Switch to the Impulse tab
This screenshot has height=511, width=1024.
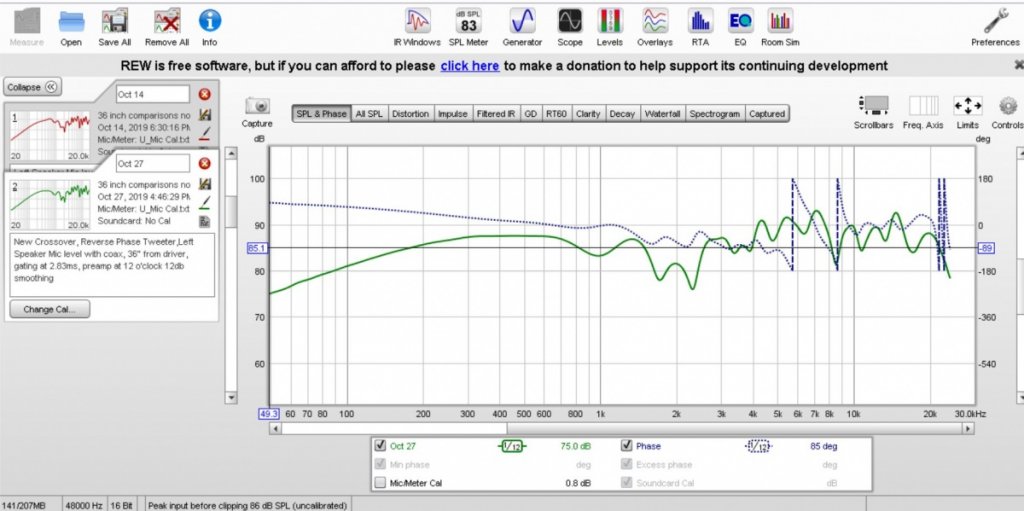tap(453, 114)
